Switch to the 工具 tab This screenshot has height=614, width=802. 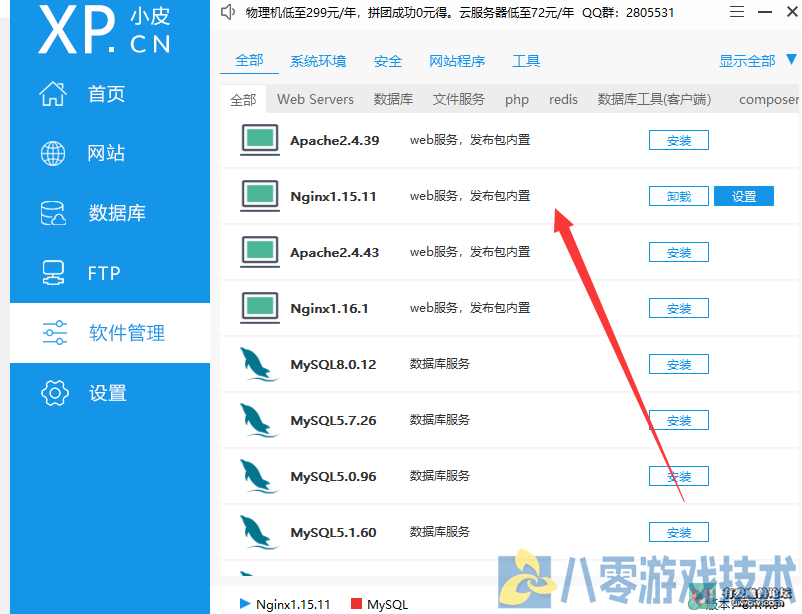[x=526, y=61]
